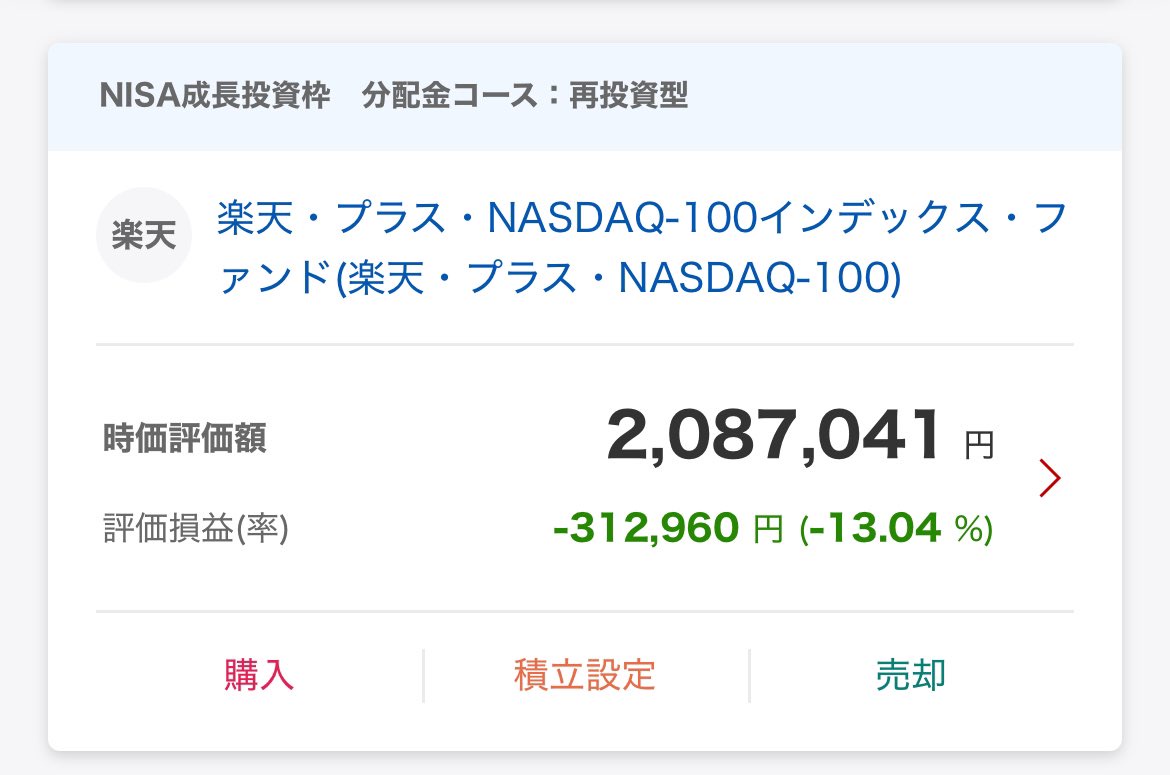Click the divider between 積立設定 and 売却

tap(749, 675)
